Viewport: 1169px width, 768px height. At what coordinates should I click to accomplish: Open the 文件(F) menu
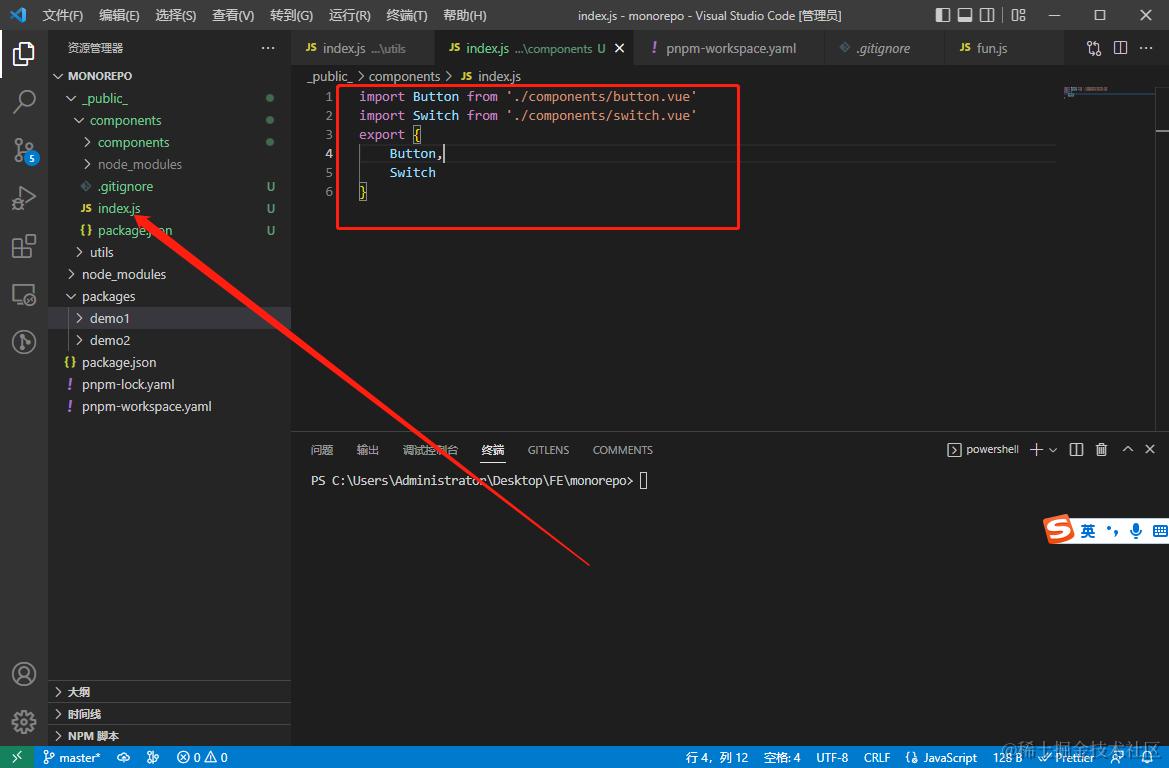63,15
